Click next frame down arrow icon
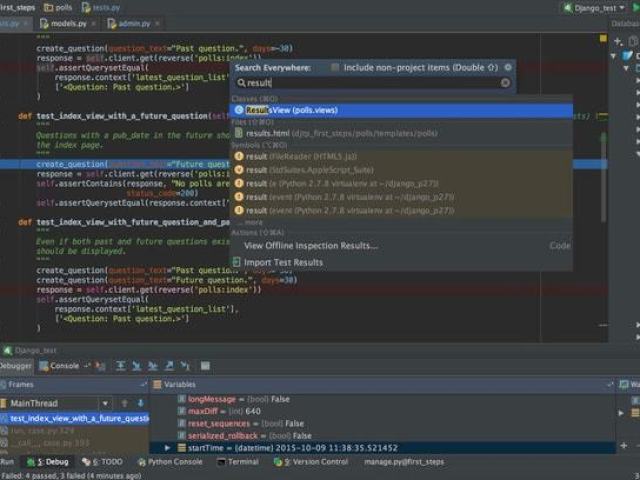This screenshot has height=480, width=640. pos(140,403)
